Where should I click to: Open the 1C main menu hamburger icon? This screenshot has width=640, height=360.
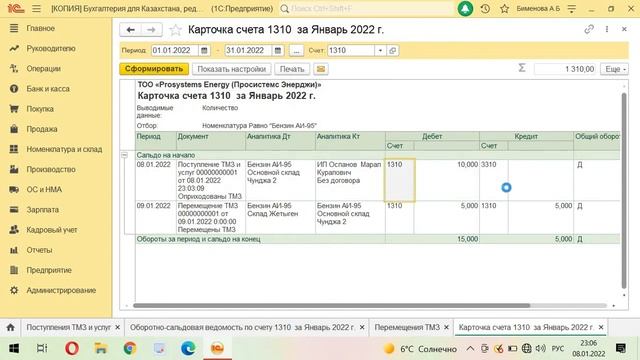[36, 9]
